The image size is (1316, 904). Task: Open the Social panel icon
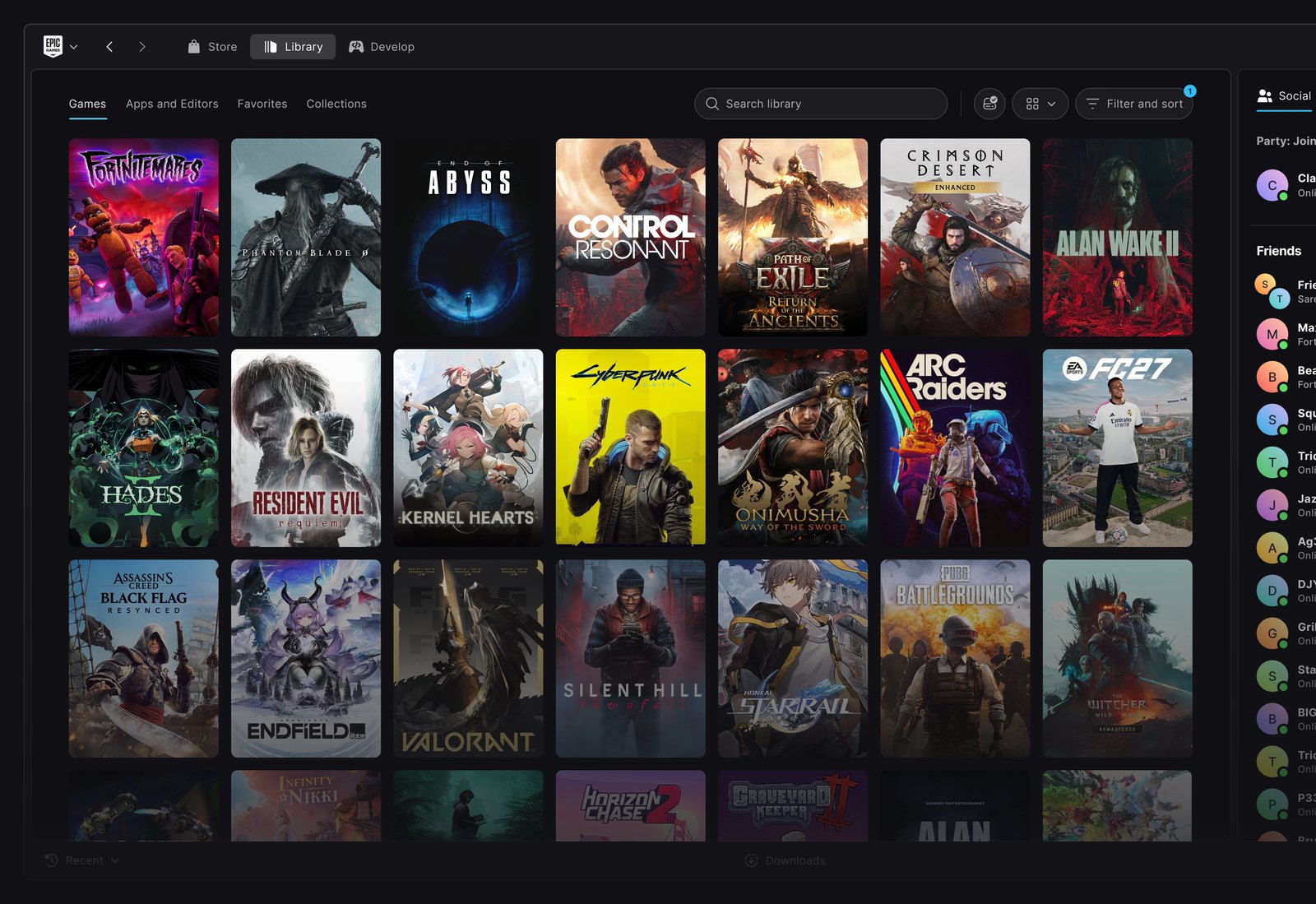coord(1265,96)
